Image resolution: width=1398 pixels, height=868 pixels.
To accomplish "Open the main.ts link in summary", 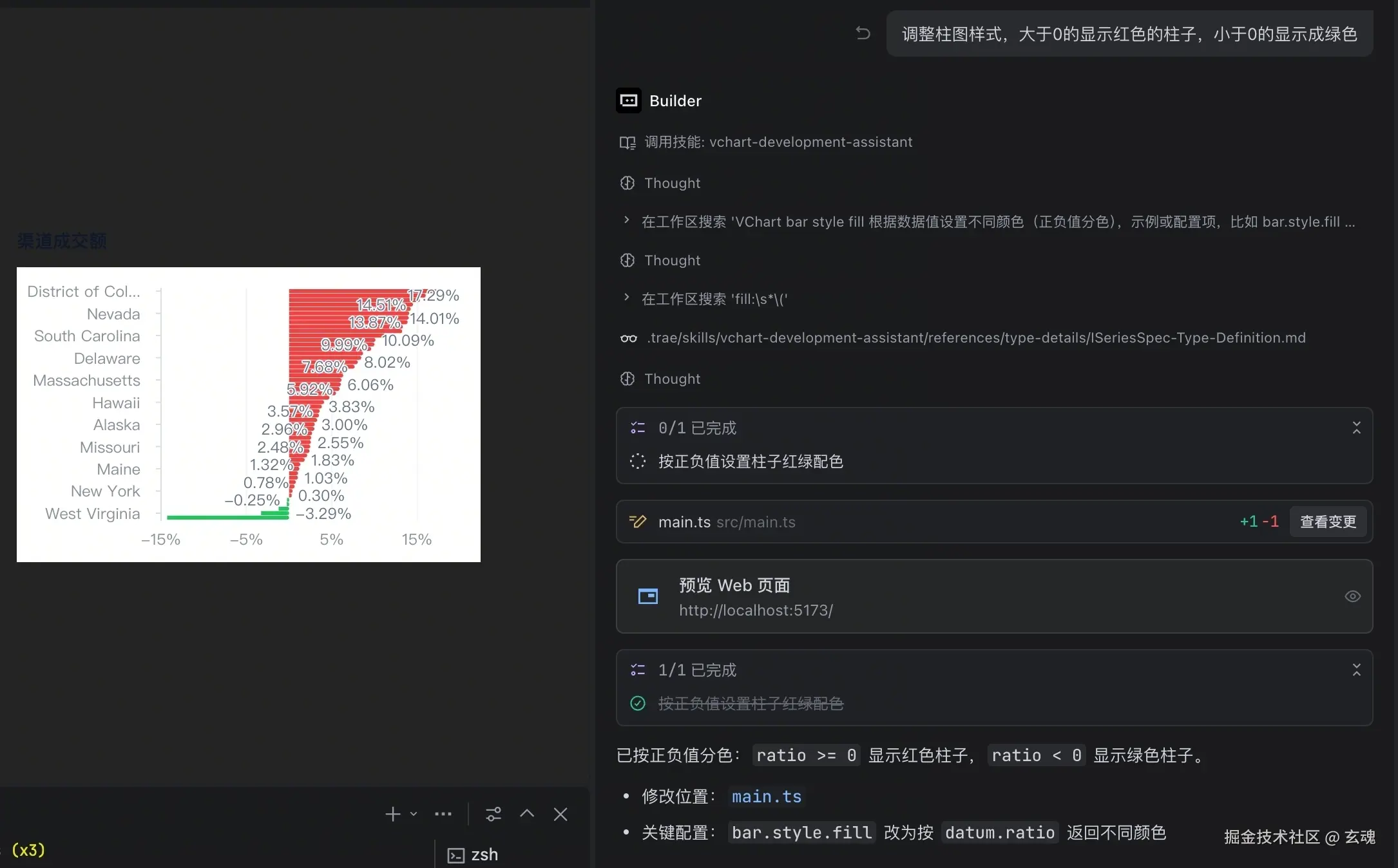I will pyautogui.click(x=766, y=797).
